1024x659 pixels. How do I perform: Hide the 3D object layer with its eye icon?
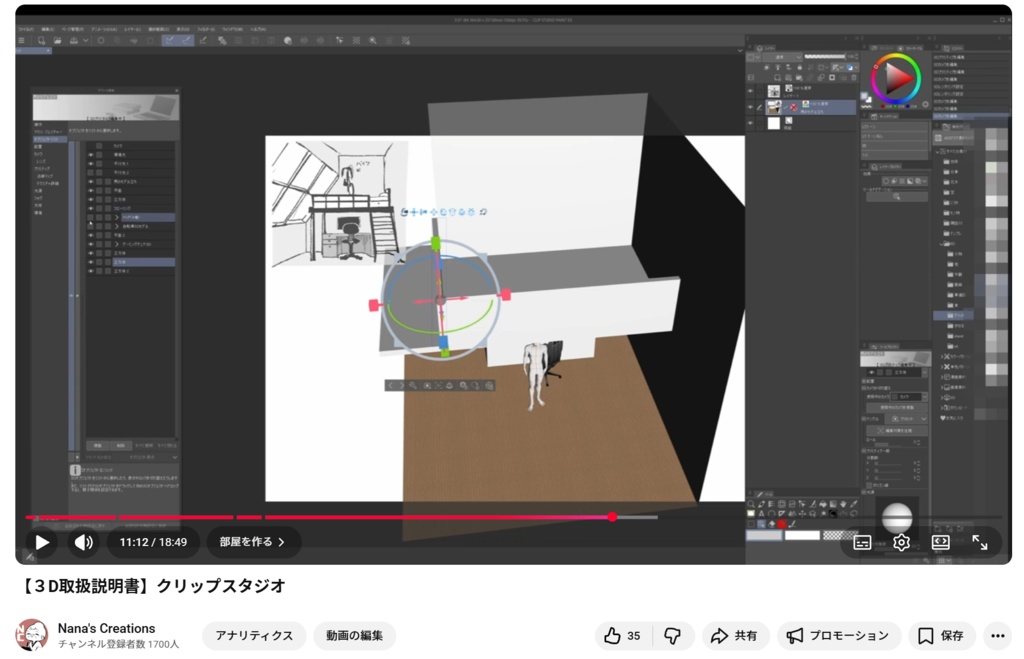point(750,106)
